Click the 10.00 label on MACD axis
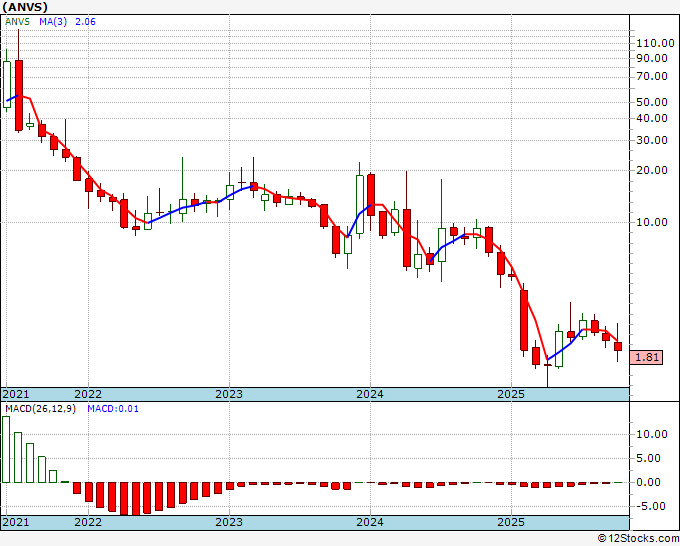 [x=652, y=434]
